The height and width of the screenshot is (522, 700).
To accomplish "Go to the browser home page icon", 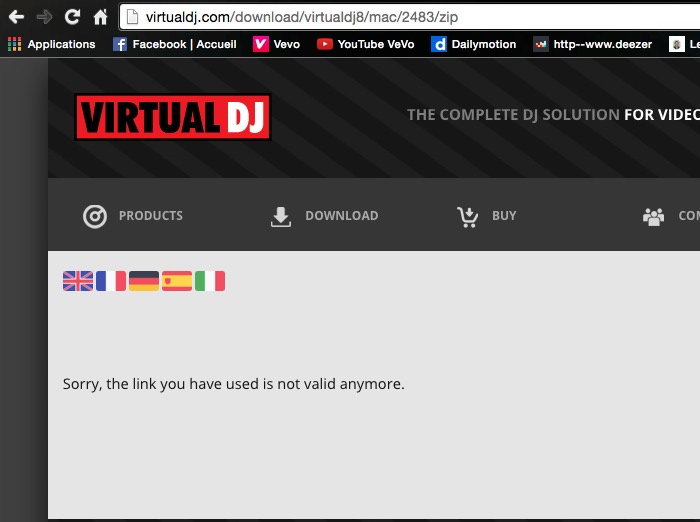I will click(100, 17).
